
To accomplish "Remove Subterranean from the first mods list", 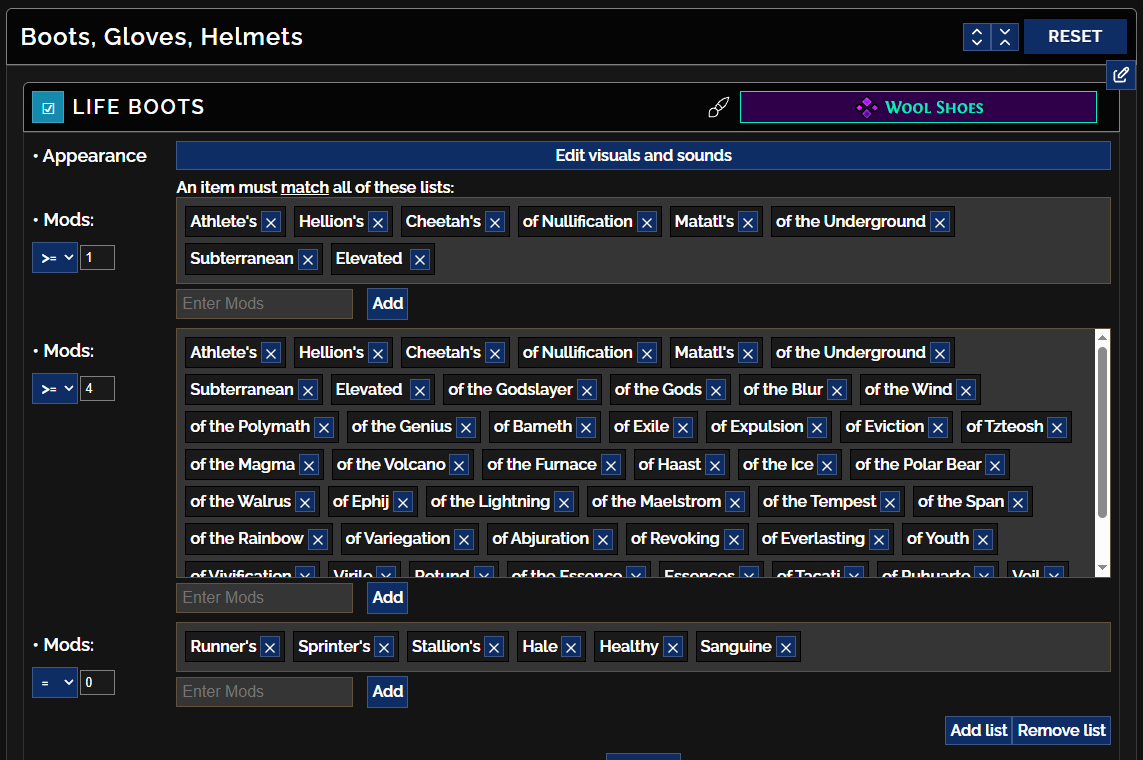I will [x=308, y=259].
